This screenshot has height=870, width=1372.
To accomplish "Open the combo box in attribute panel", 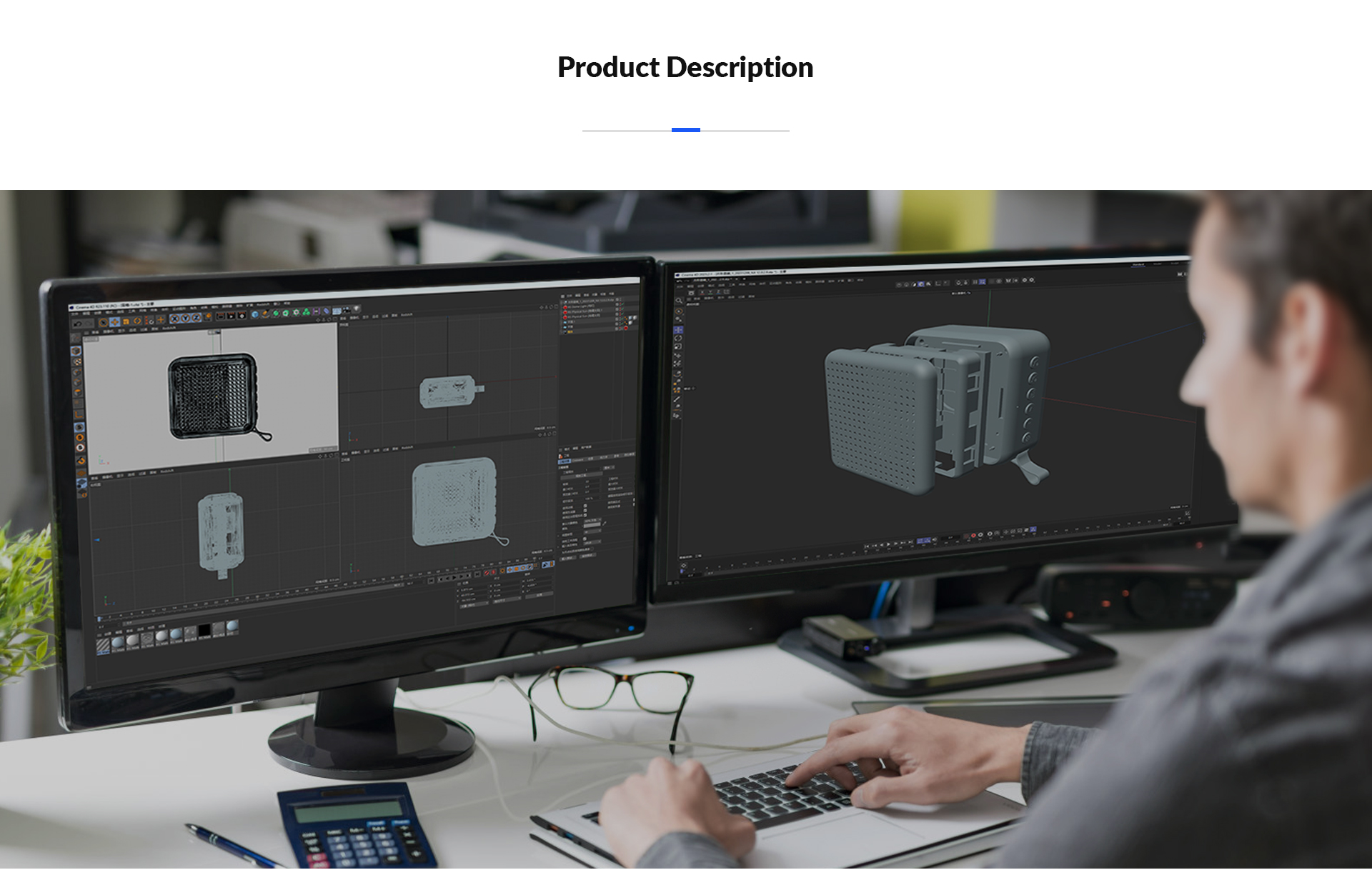I will (x=593, y=520).
